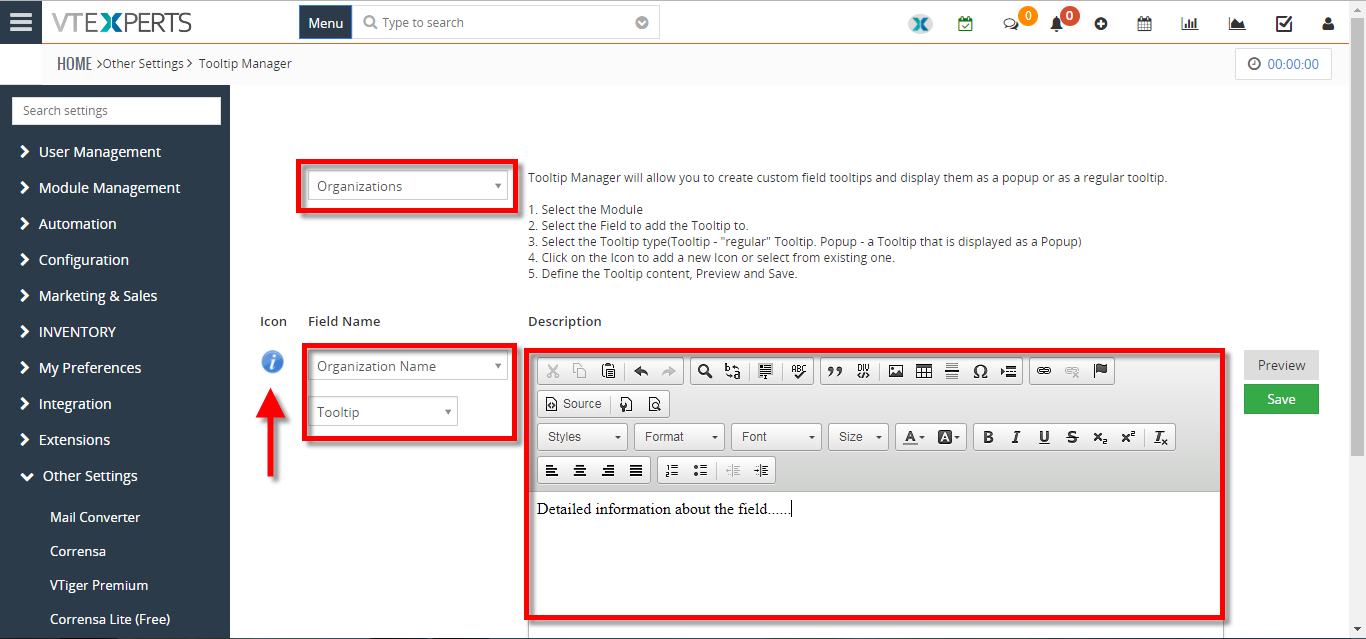Insert special character Omega icon
Viewport: 1366px width, 639px height.
pos(980,371)
